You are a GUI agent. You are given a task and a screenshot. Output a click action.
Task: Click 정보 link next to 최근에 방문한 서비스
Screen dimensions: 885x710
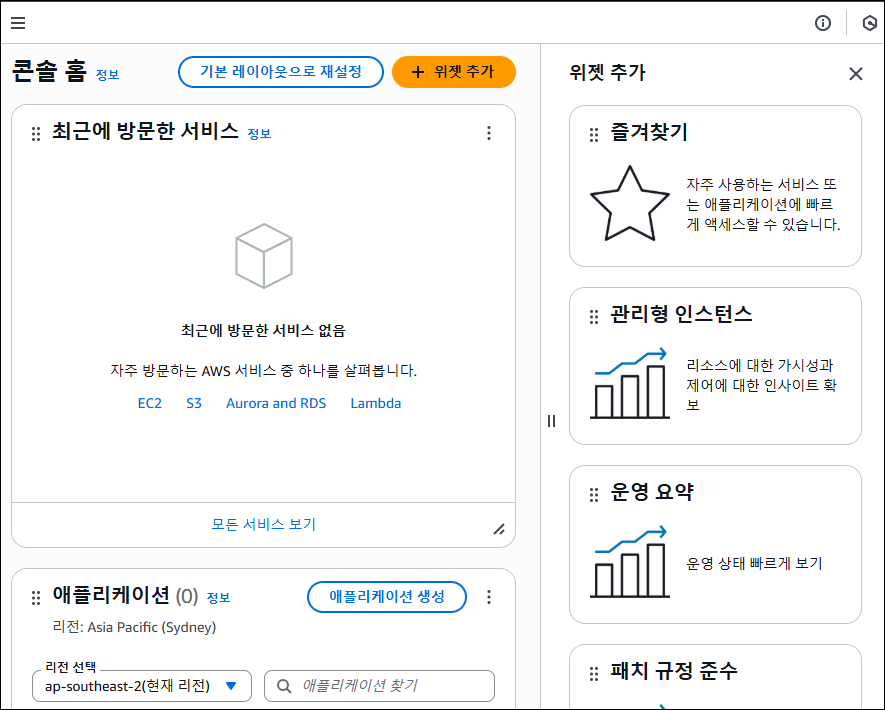click(x=259, y=134)
